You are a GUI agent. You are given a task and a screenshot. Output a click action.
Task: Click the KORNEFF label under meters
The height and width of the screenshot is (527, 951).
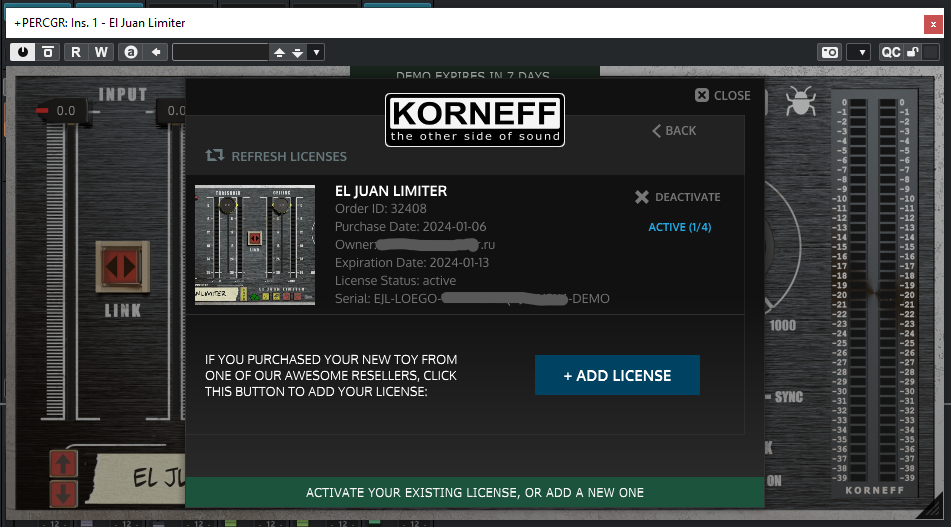[x=875, y=490]
